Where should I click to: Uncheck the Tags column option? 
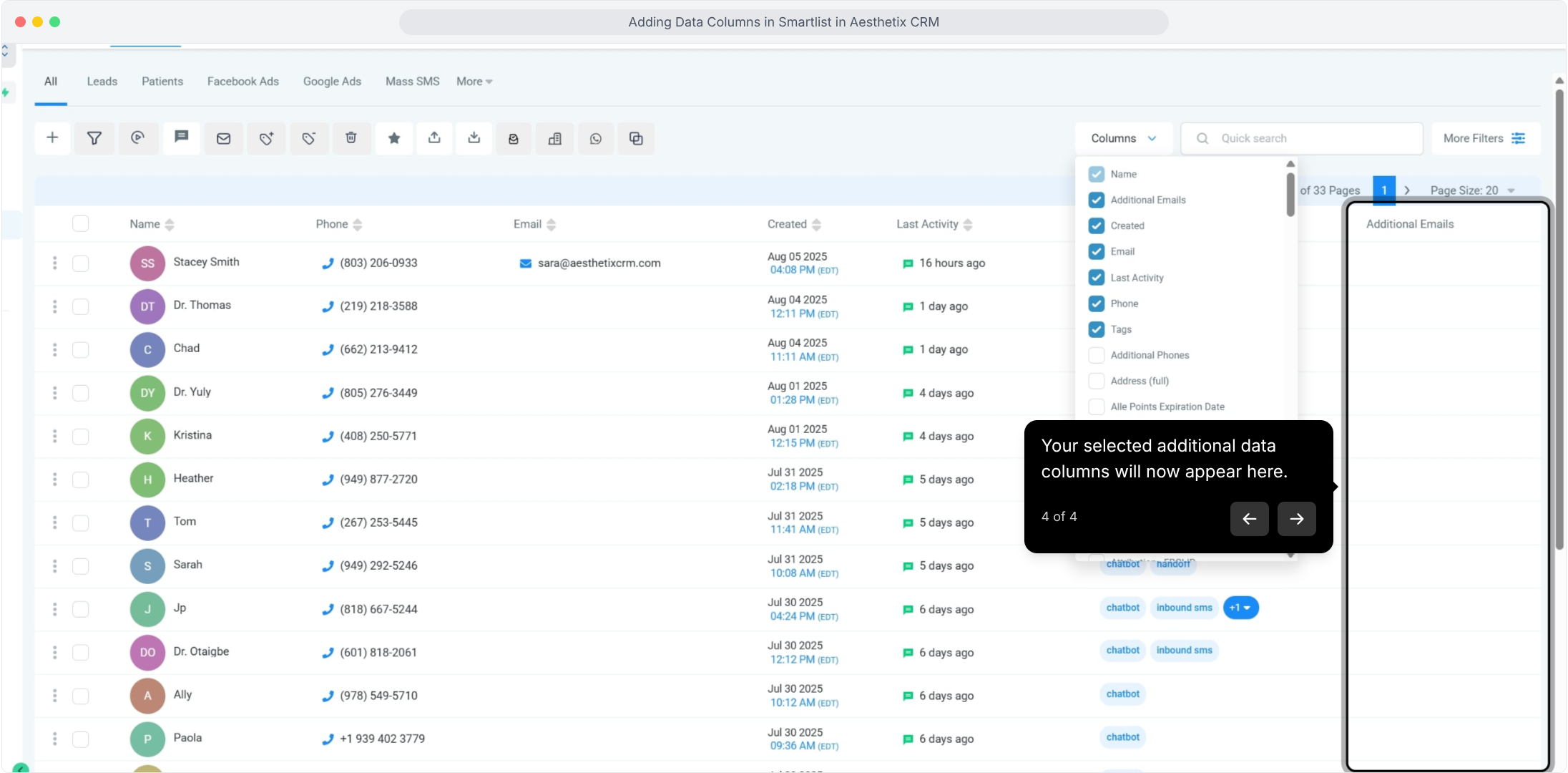pyautogui.click(x=1096, y=329)
